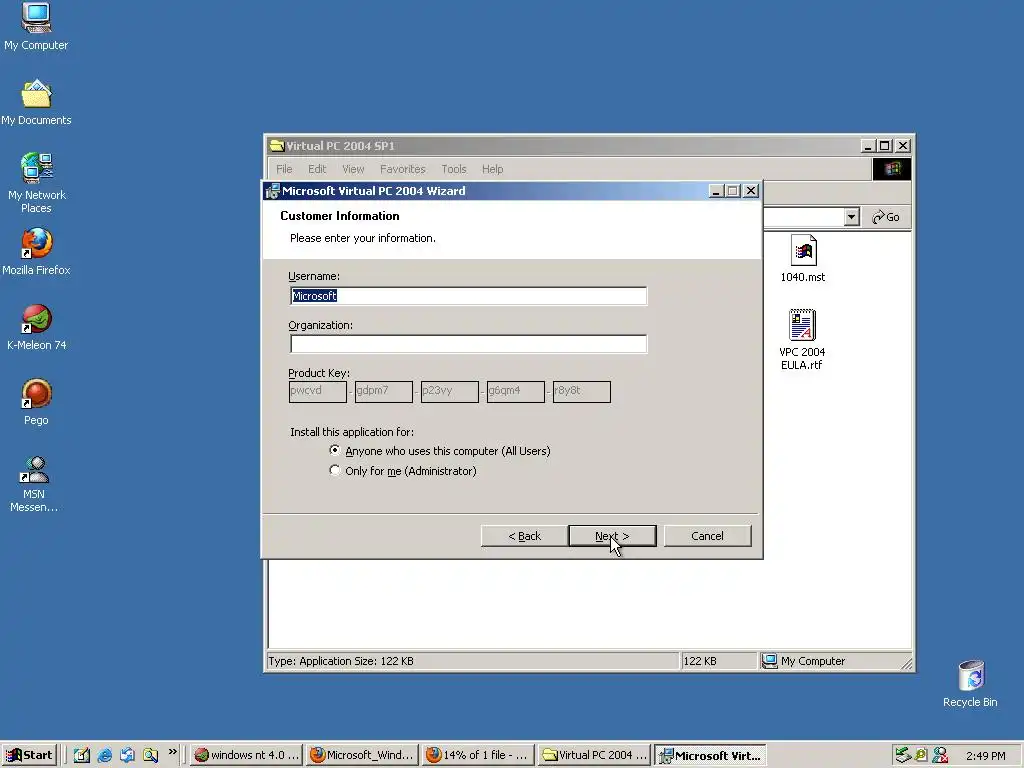
Task: Open MSN Messenger desktop shortcut
Action: click(35, 483)
